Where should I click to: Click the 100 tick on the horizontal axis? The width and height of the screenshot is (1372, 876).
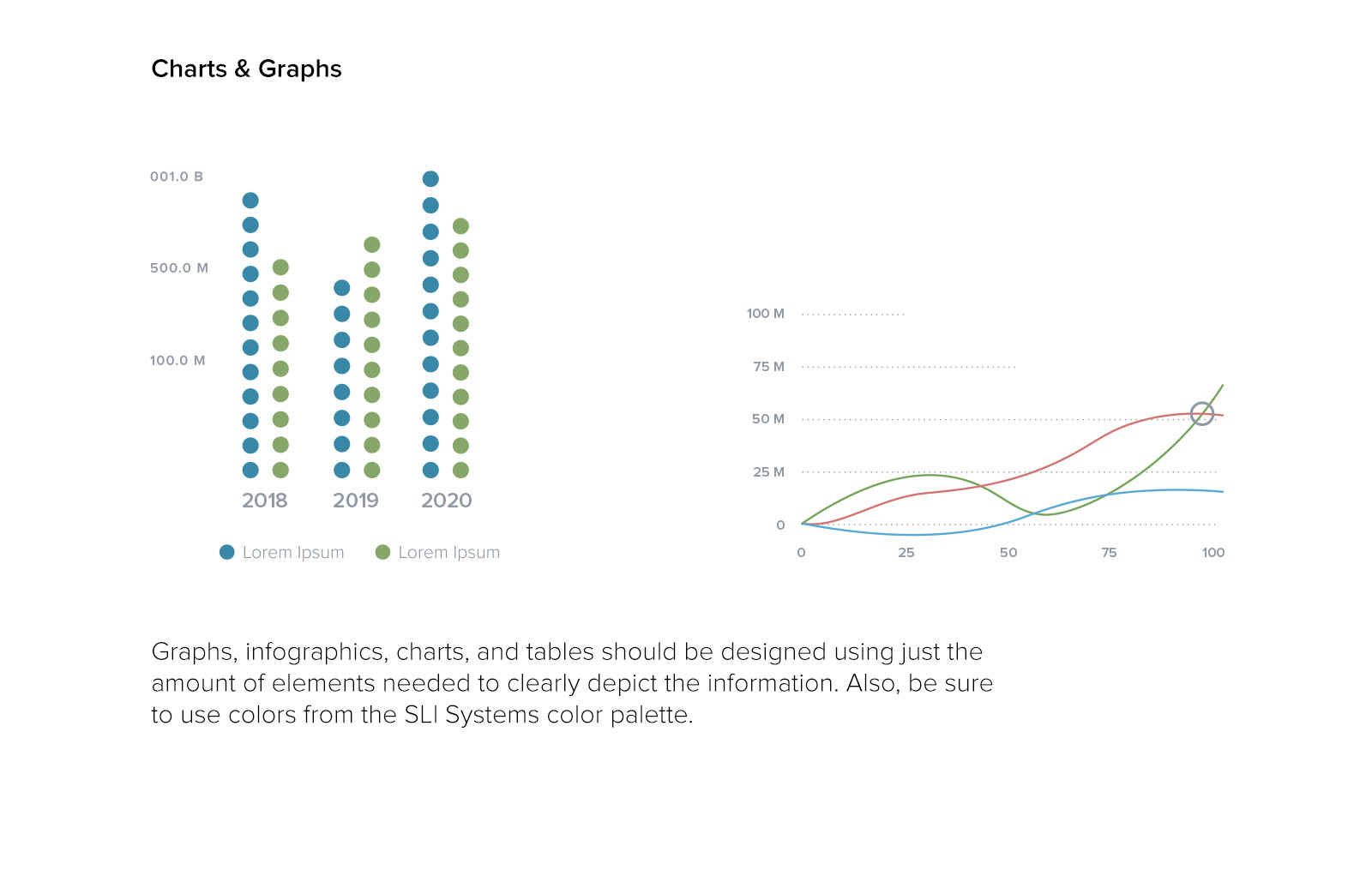click(x=1213, y=553)
